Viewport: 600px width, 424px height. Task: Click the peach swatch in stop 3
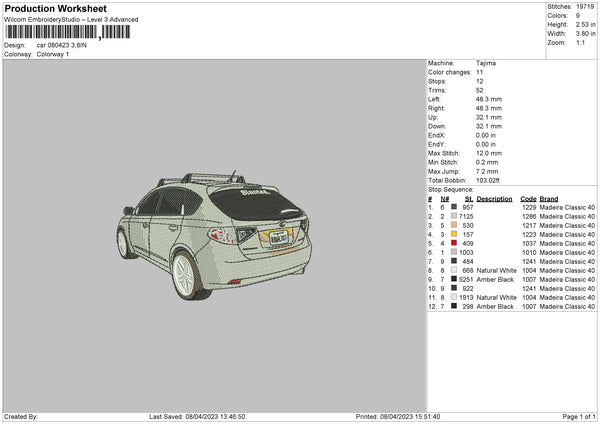point(454,225)
